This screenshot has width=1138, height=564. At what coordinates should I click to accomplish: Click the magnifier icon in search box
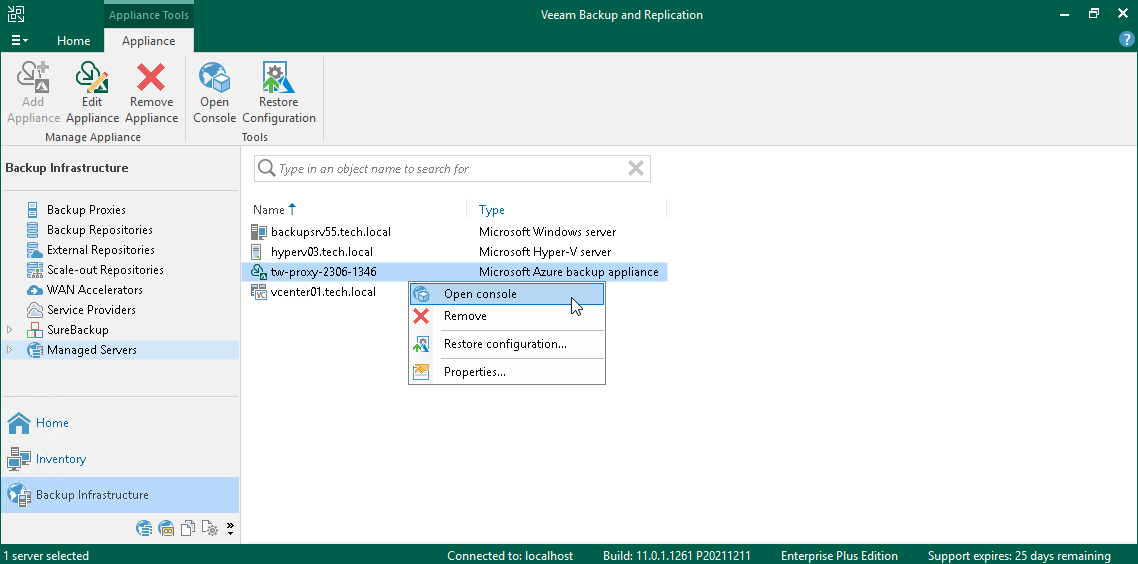pos(266,168)
